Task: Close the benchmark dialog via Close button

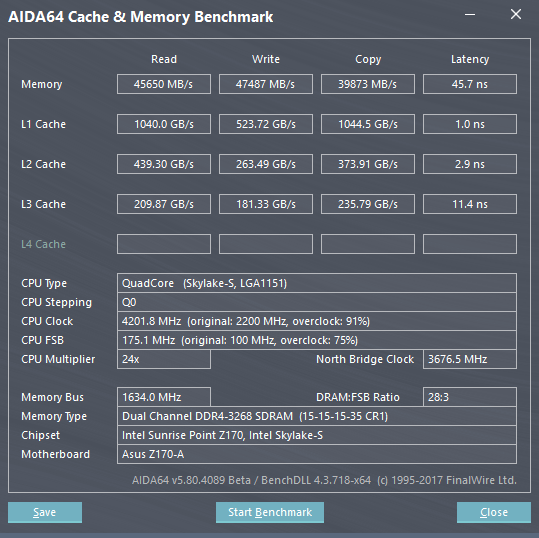Action: [494, 512]
